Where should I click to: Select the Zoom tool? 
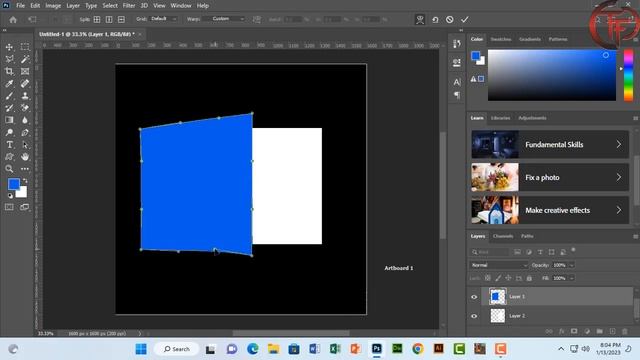9,169
